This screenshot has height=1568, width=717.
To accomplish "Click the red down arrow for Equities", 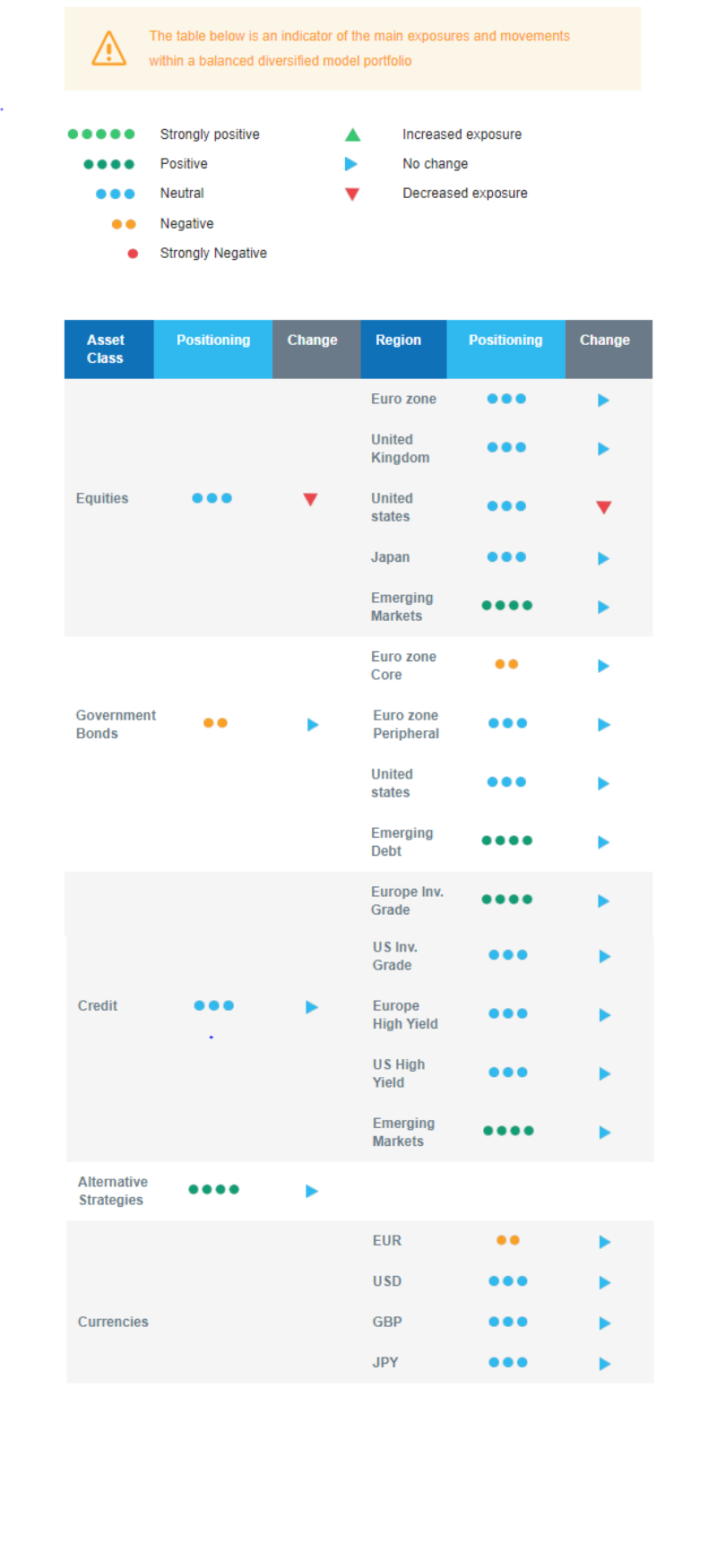I will pyautogui.click(x=310, y=499).
